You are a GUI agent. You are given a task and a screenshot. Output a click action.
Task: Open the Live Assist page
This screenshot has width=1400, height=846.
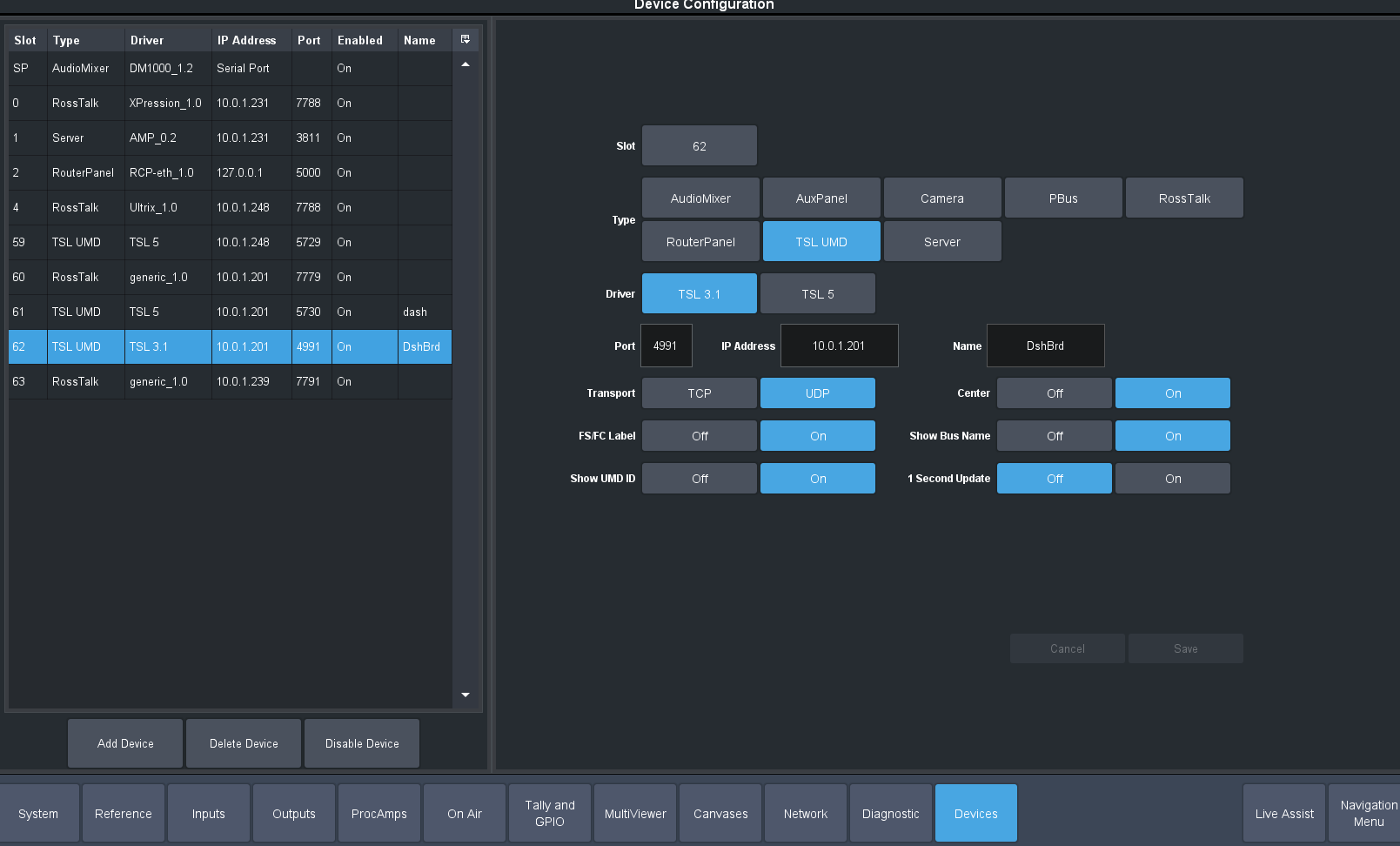1283,814
